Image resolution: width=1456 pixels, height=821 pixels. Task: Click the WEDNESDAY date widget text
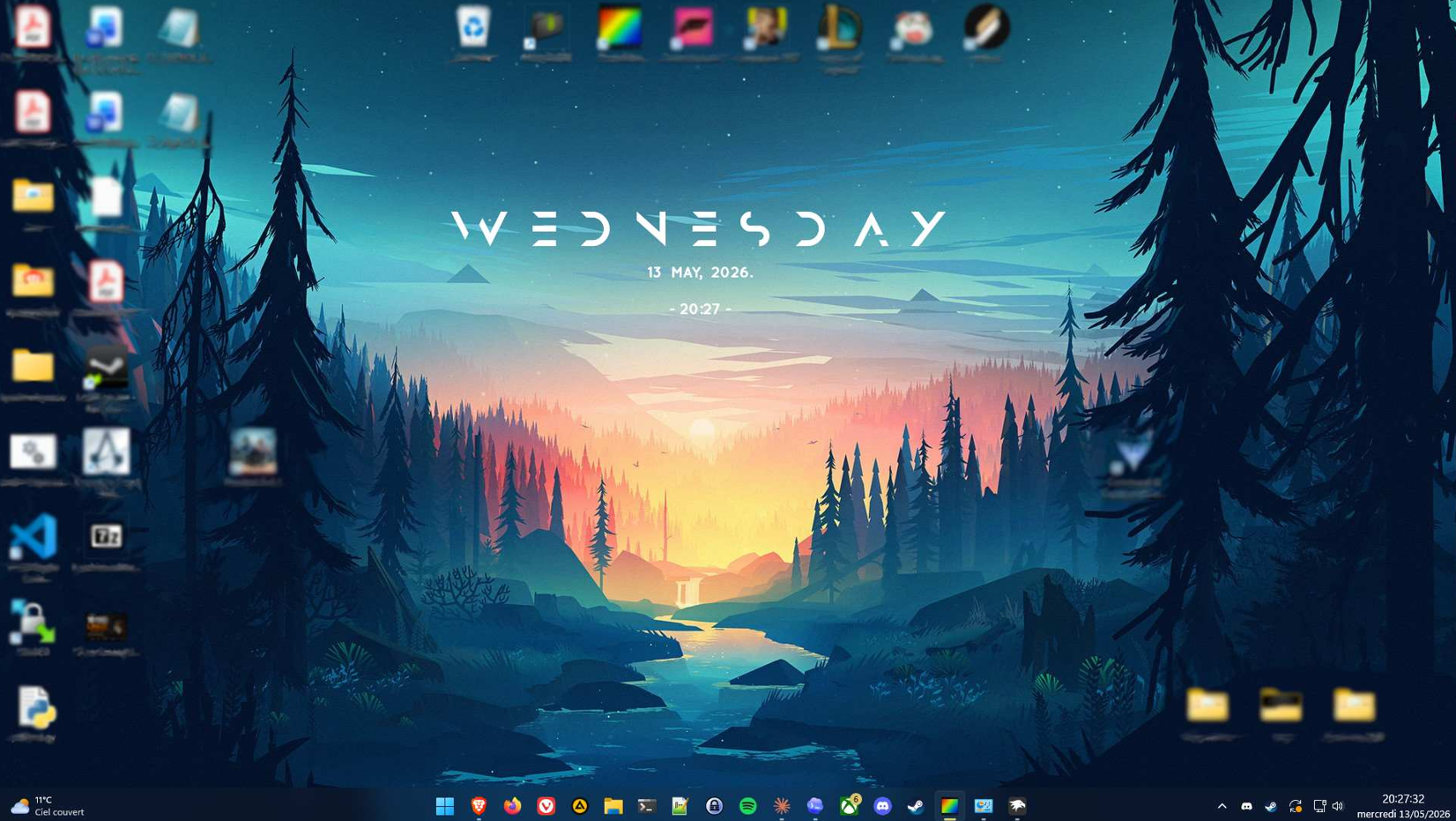699,228
